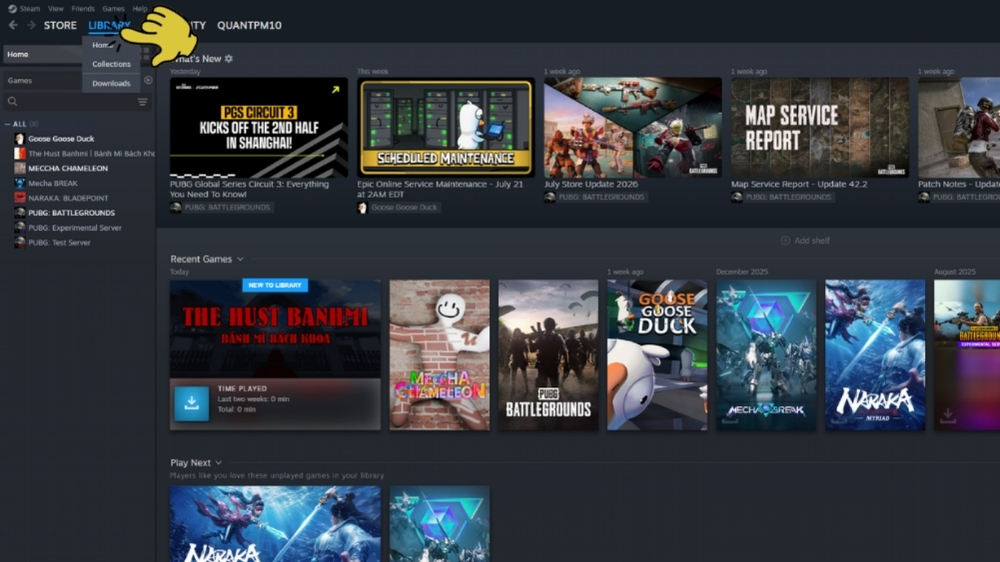The image size is (1000, 562).
Task: Open the Mecha Break cover in Recent Games
Action: 766,355
